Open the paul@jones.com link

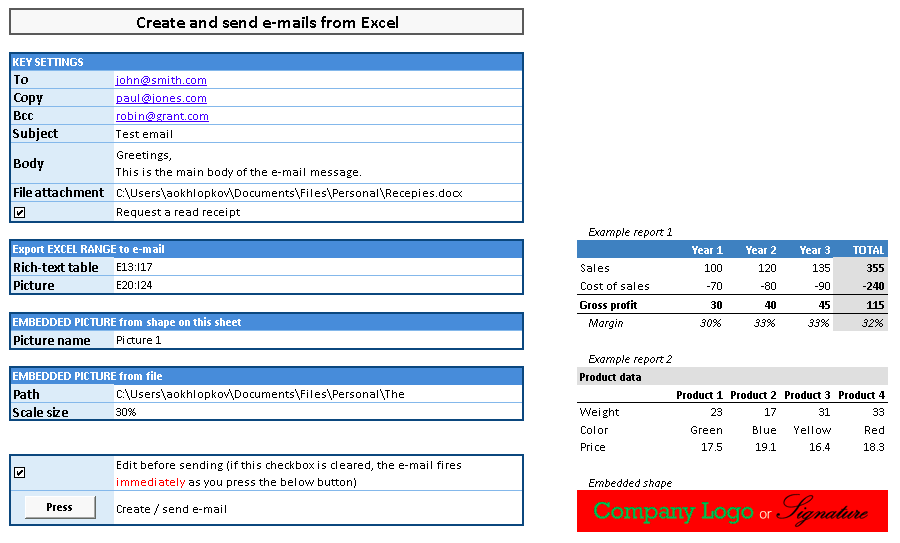pos(161,98)
